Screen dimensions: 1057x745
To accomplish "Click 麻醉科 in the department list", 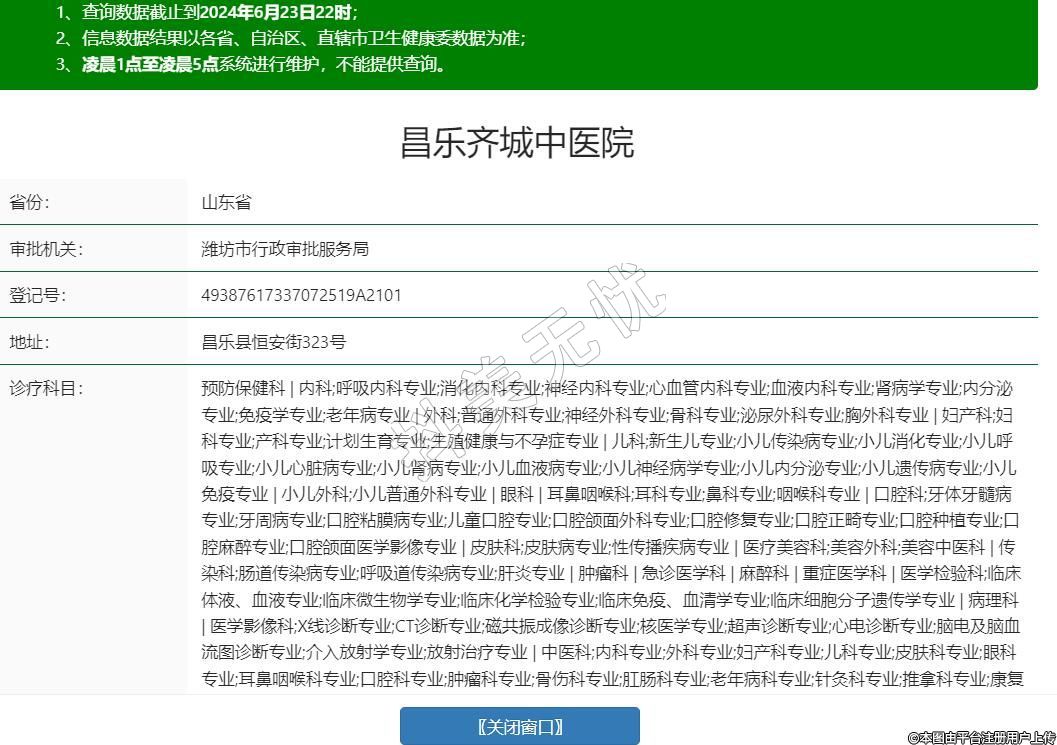I will tap(763, 573).
